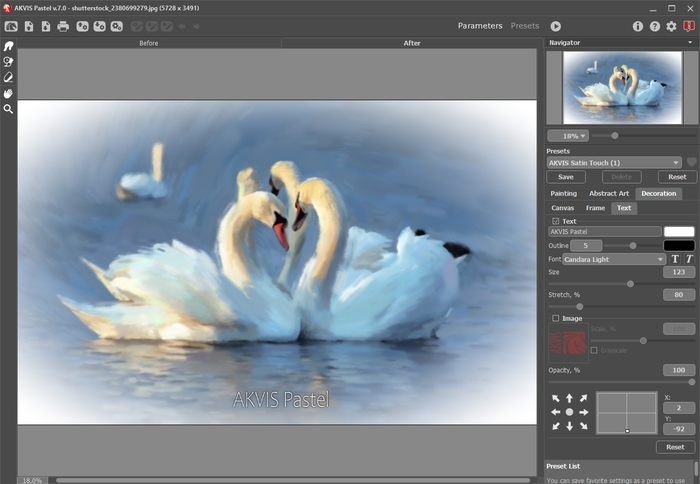Switch to the Before tab
This screenshot has height=484, width=700.
pos(149,43)
